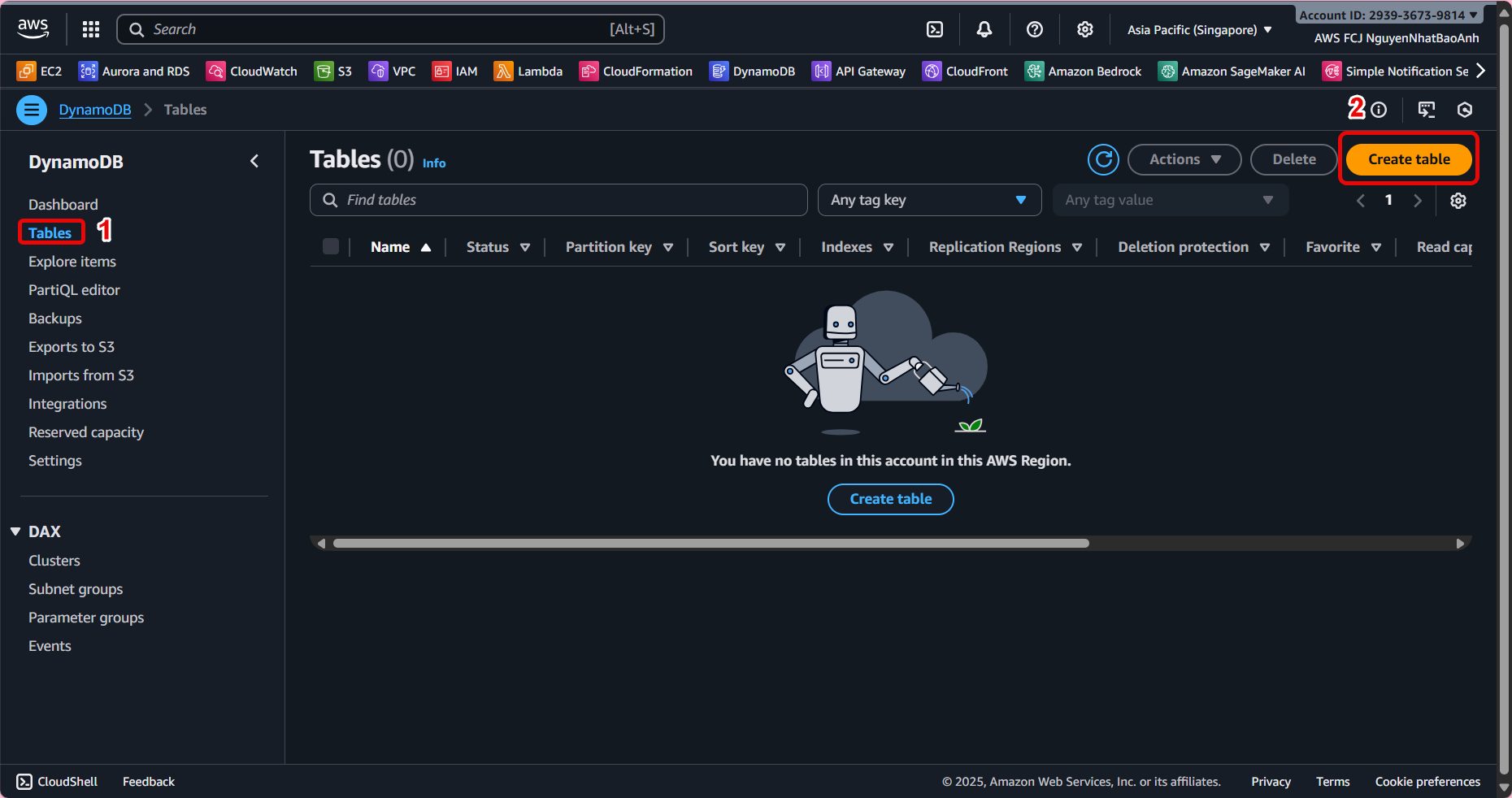Show more favorites with right chevron

click(x=1481, y=71)
